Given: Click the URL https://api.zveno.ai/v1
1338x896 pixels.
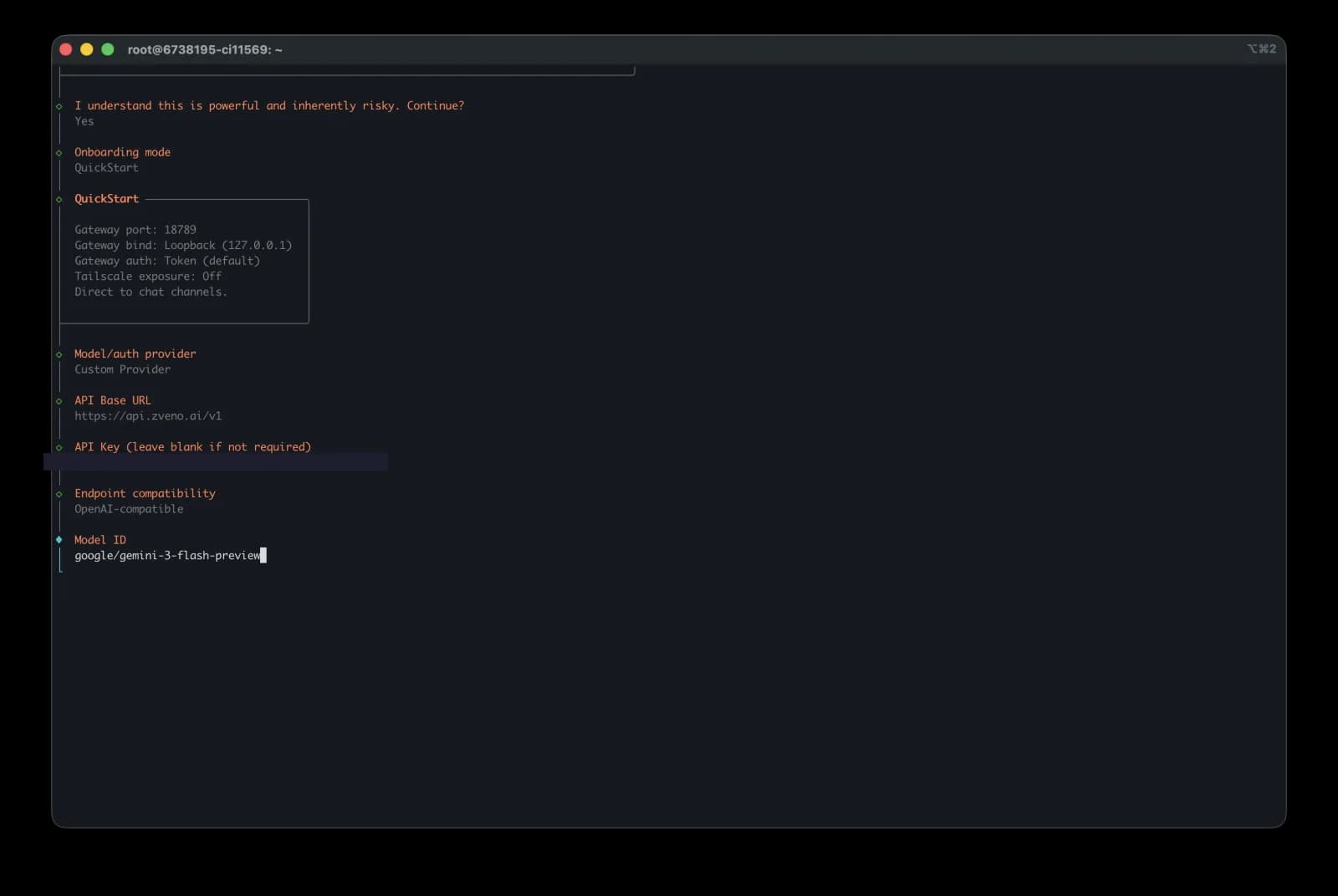Looking at the screenshot, I should (148, 416).
